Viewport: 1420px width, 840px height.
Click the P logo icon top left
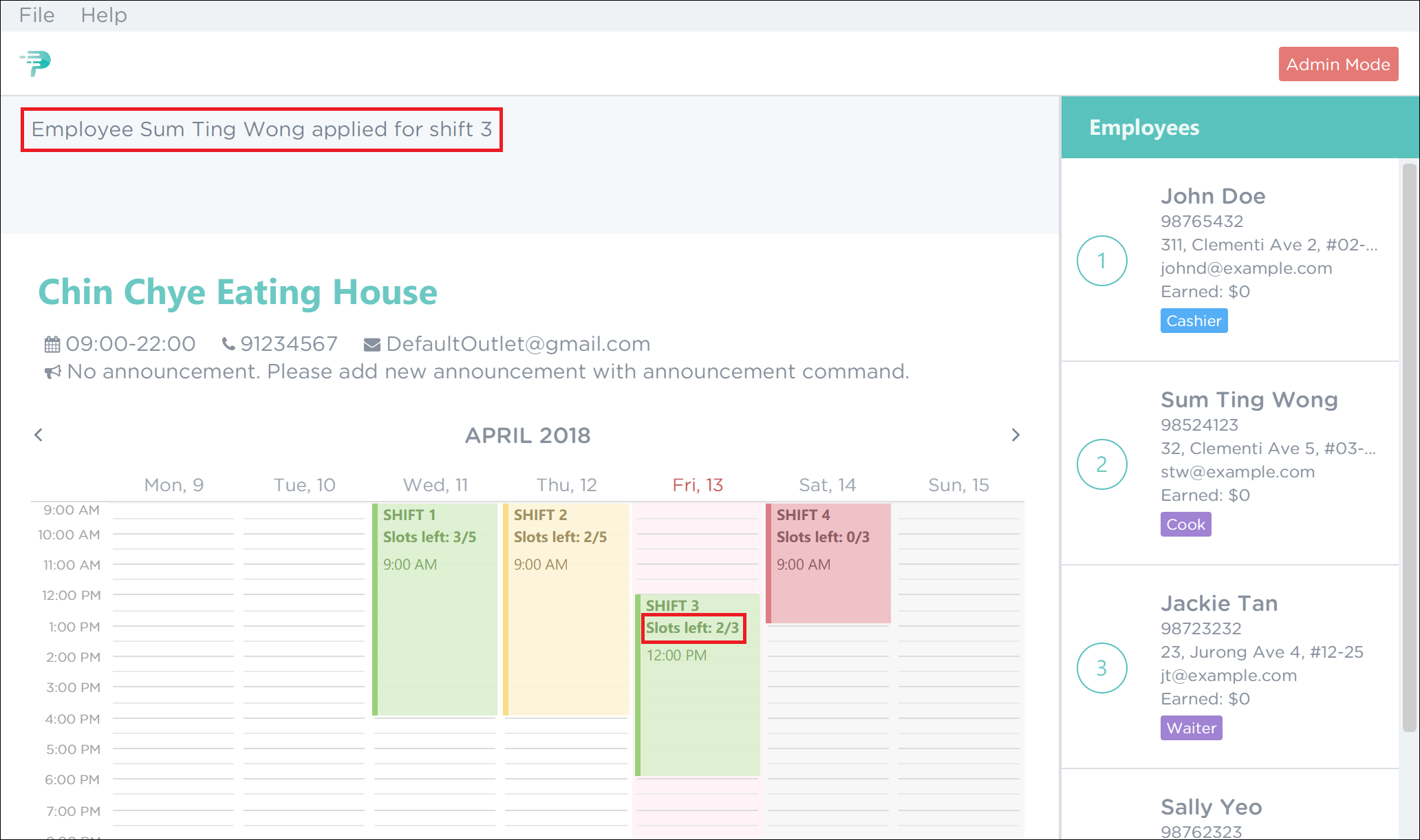pyautogui.click(x=36, y=63)
